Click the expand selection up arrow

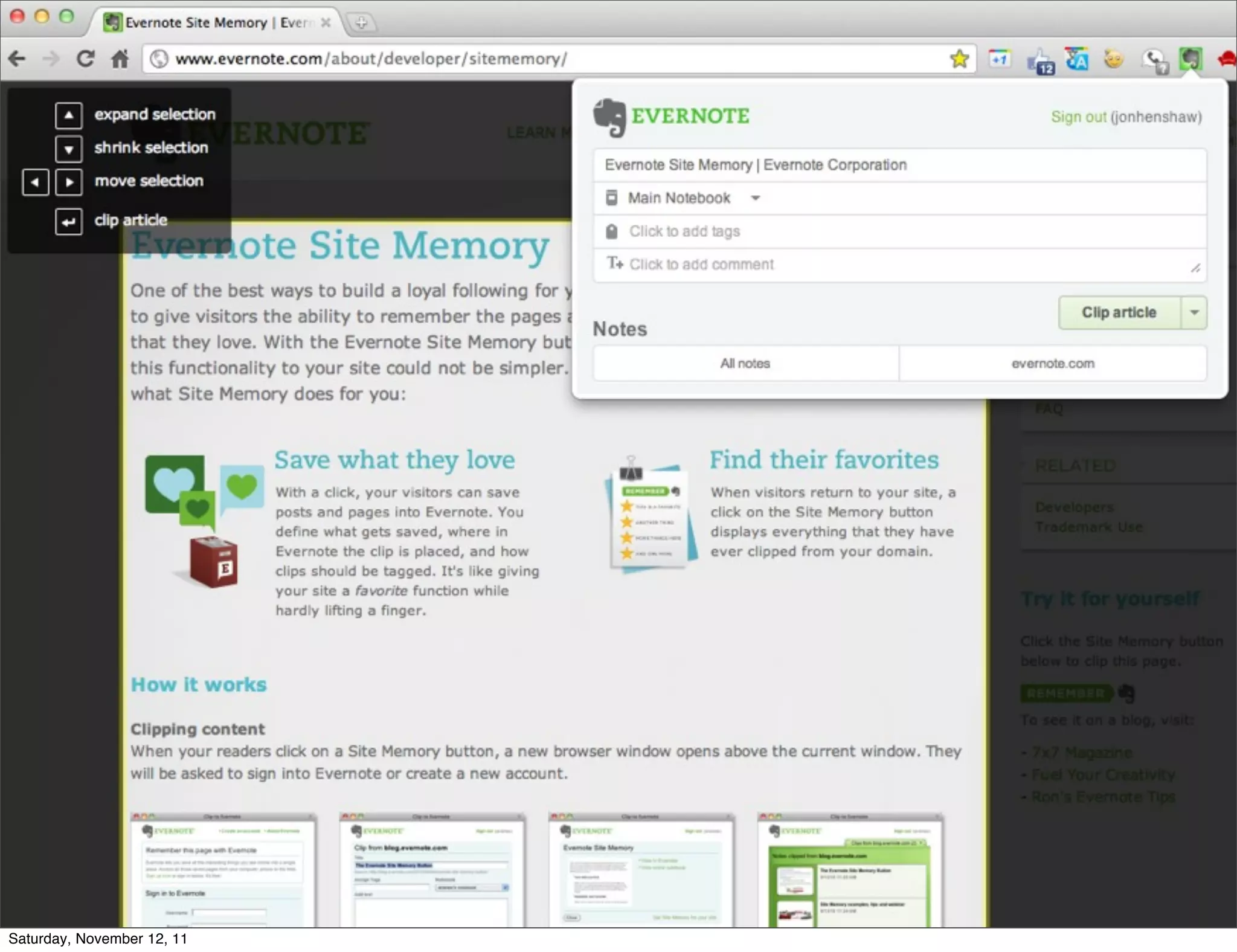pos(69,115)
